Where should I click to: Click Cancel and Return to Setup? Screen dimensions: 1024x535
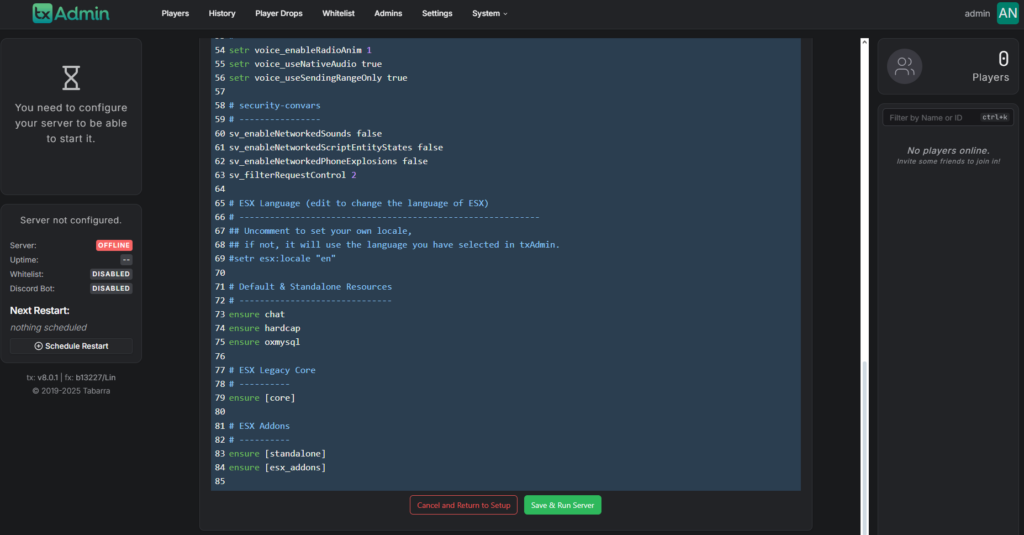[x=464, y=505]
